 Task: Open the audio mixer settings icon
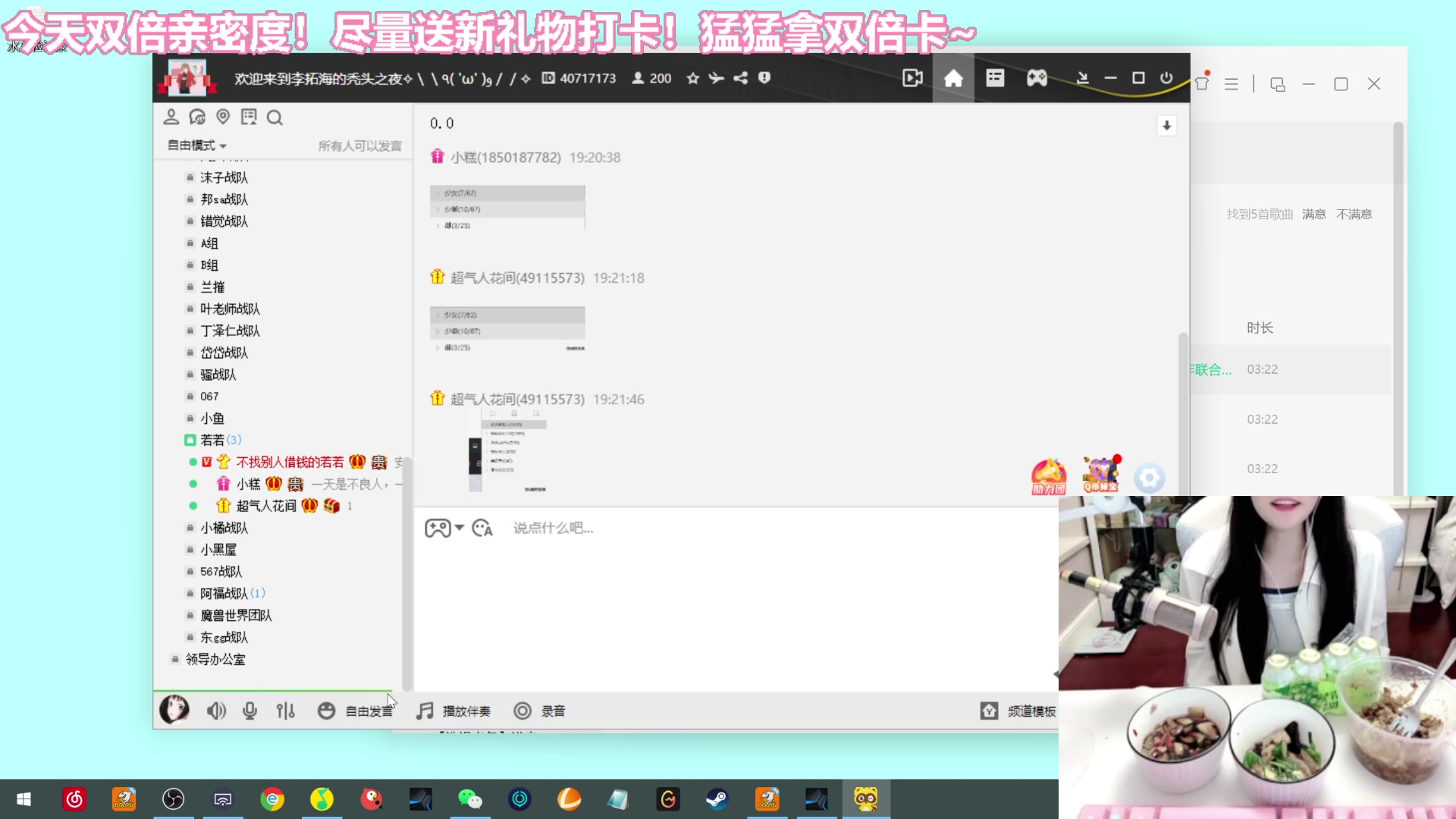tap(286, 711)
